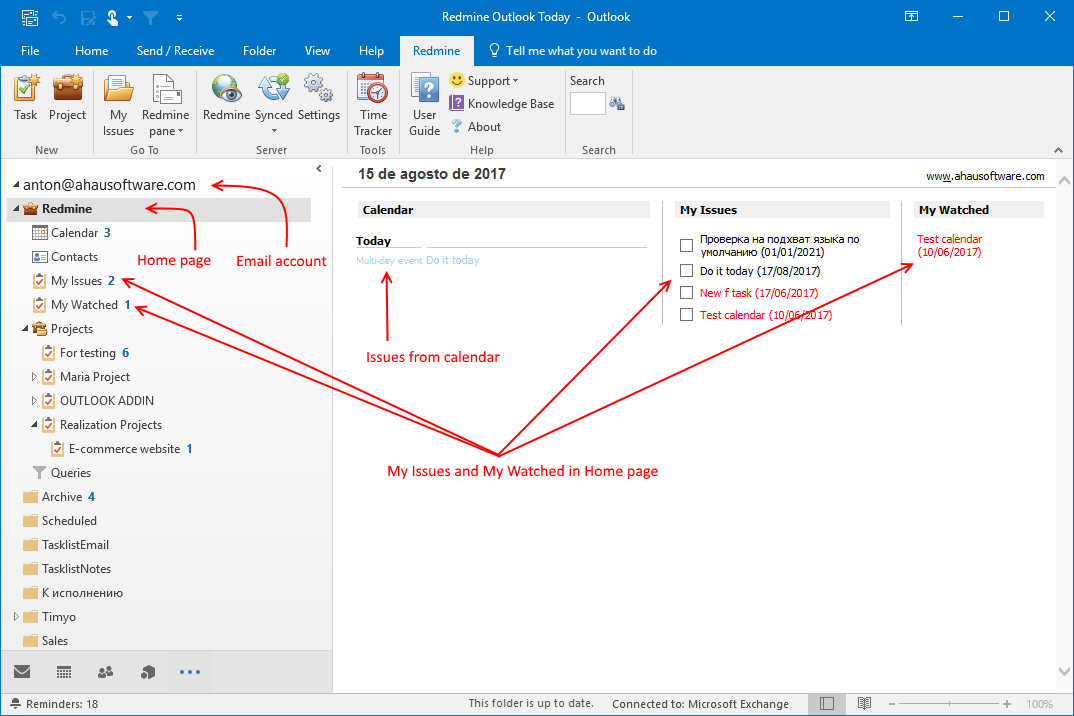Select My Issues folder in tree
Image resolution: width=1074 pixels, height=716 pixels.
pyautogui.click(x=73, y=281)
